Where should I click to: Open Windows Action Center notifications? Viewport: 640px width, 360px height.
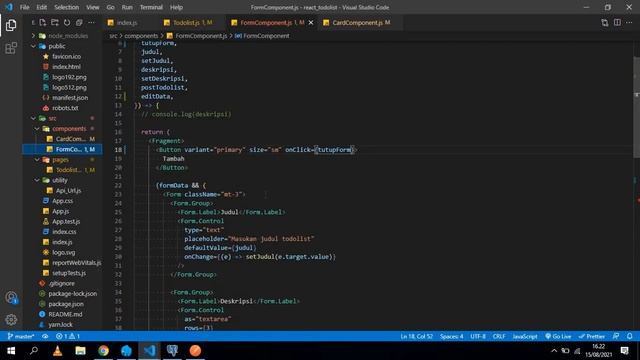[624, 351]
